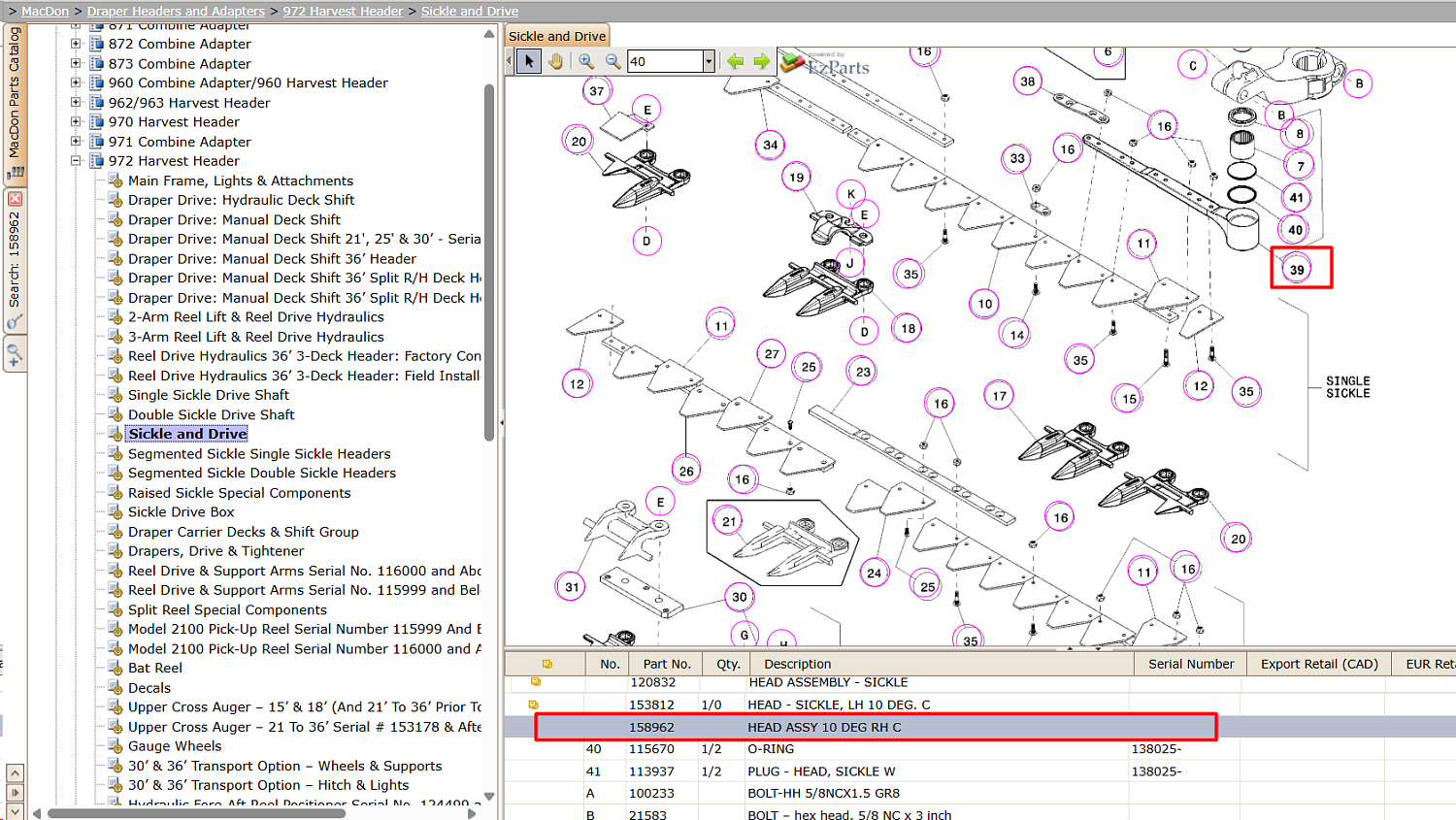Click the page icon beside Drapers, Drive & Tightener
The image size is (1456, 820).
pyautogui.click(x=116, y=551)
